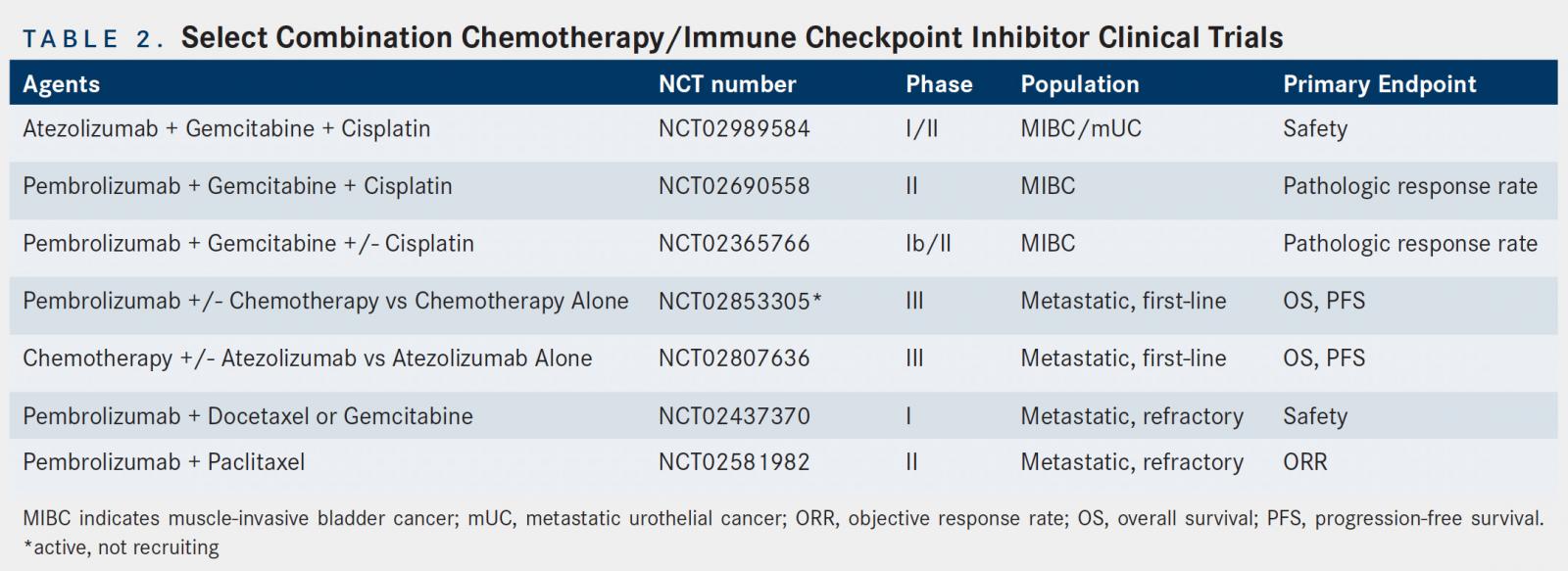Click the Agents column header
The image size is (1568, 571).
pos(61,84)
